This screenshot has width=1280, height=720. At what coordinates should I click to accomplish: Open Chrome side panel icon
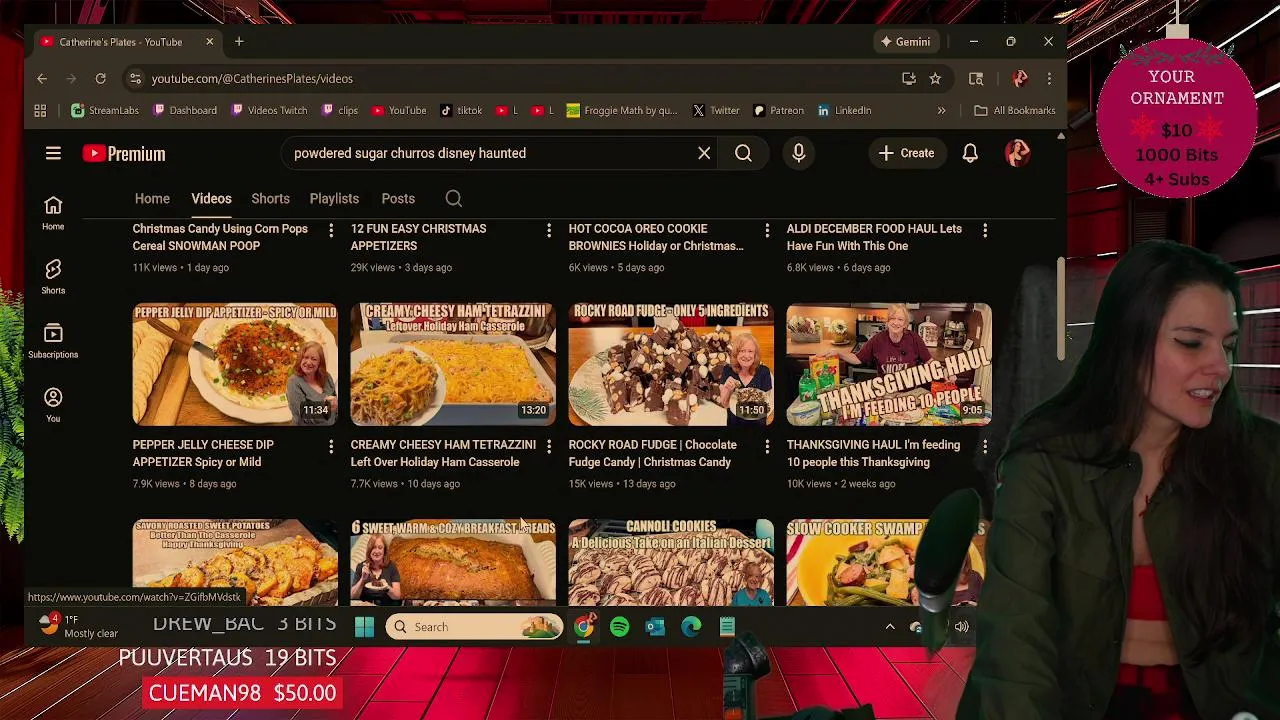[976, 78]
